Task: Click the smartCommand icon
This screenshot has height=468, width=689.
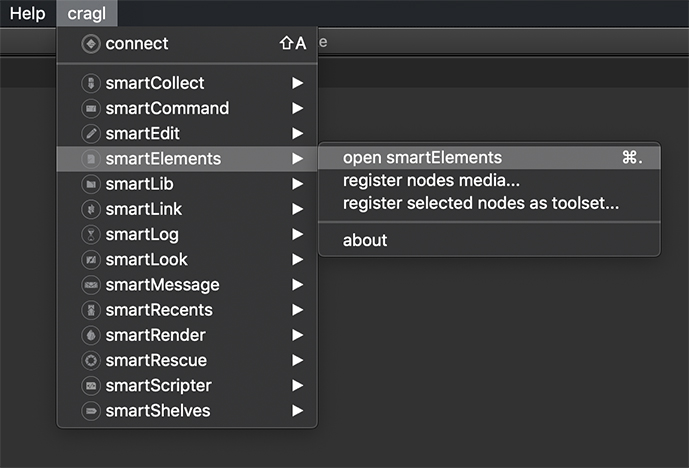Action: (91, 108)
